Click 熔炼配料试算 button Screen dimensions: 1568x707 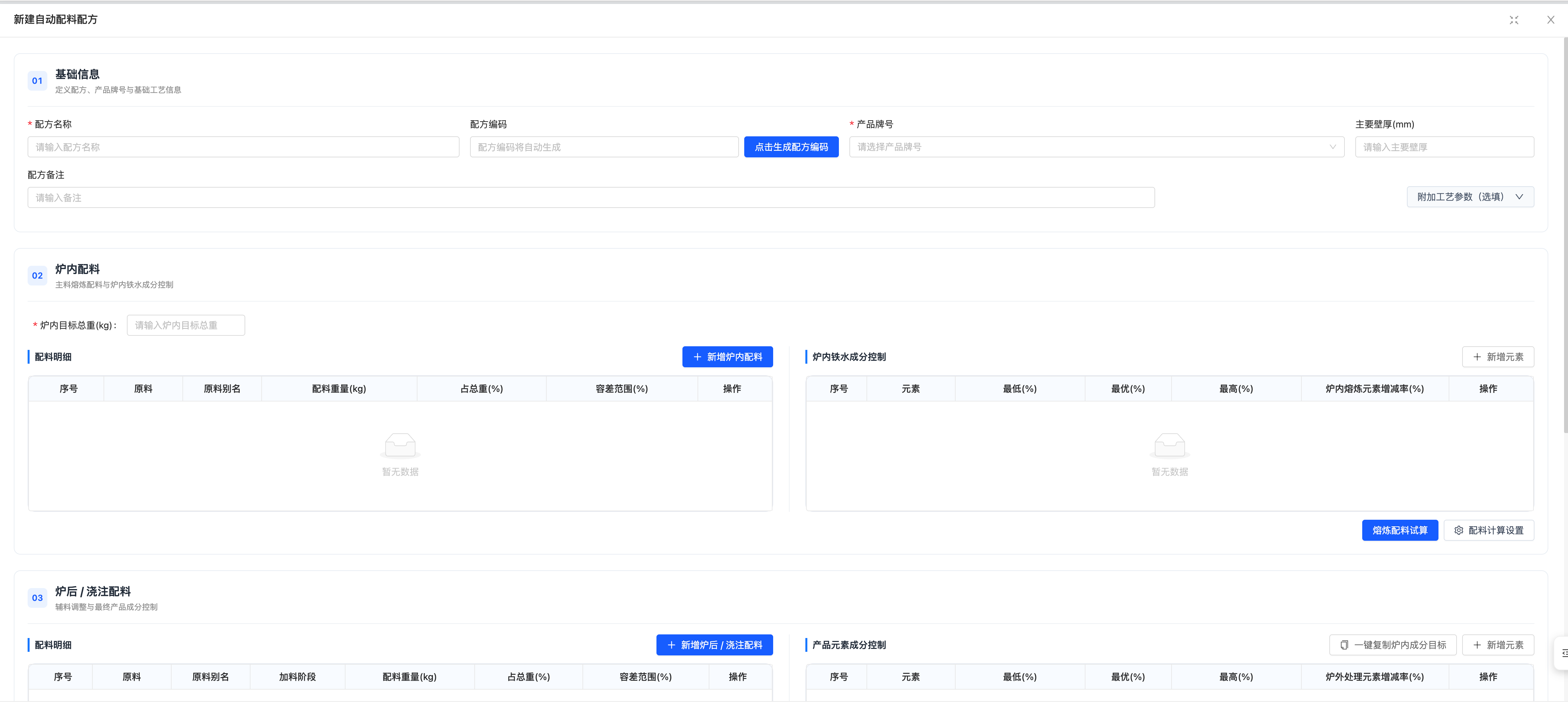(x=1399, y=530)
